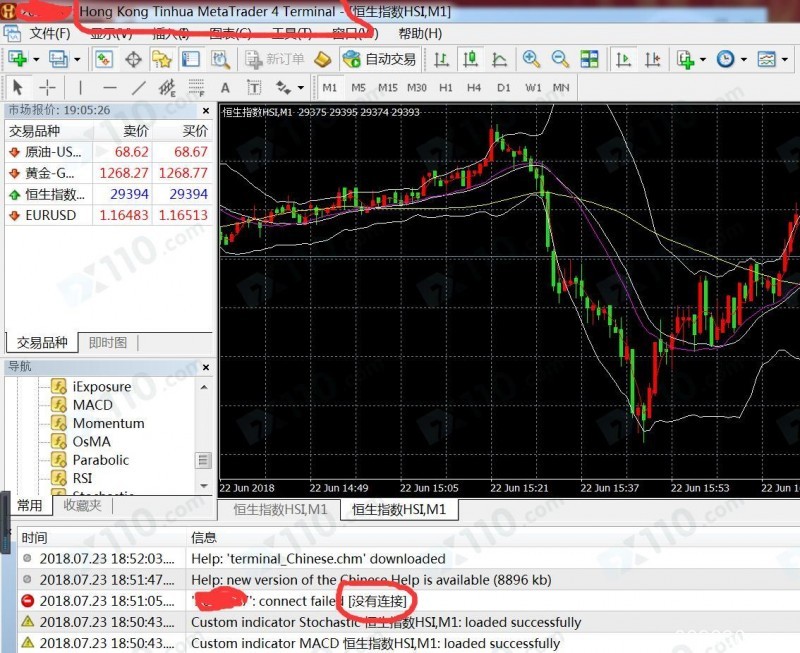Select the vertical line drawing tool
Image resolution: width=800 pixels, height=653 pixels.
coord(80,88)
